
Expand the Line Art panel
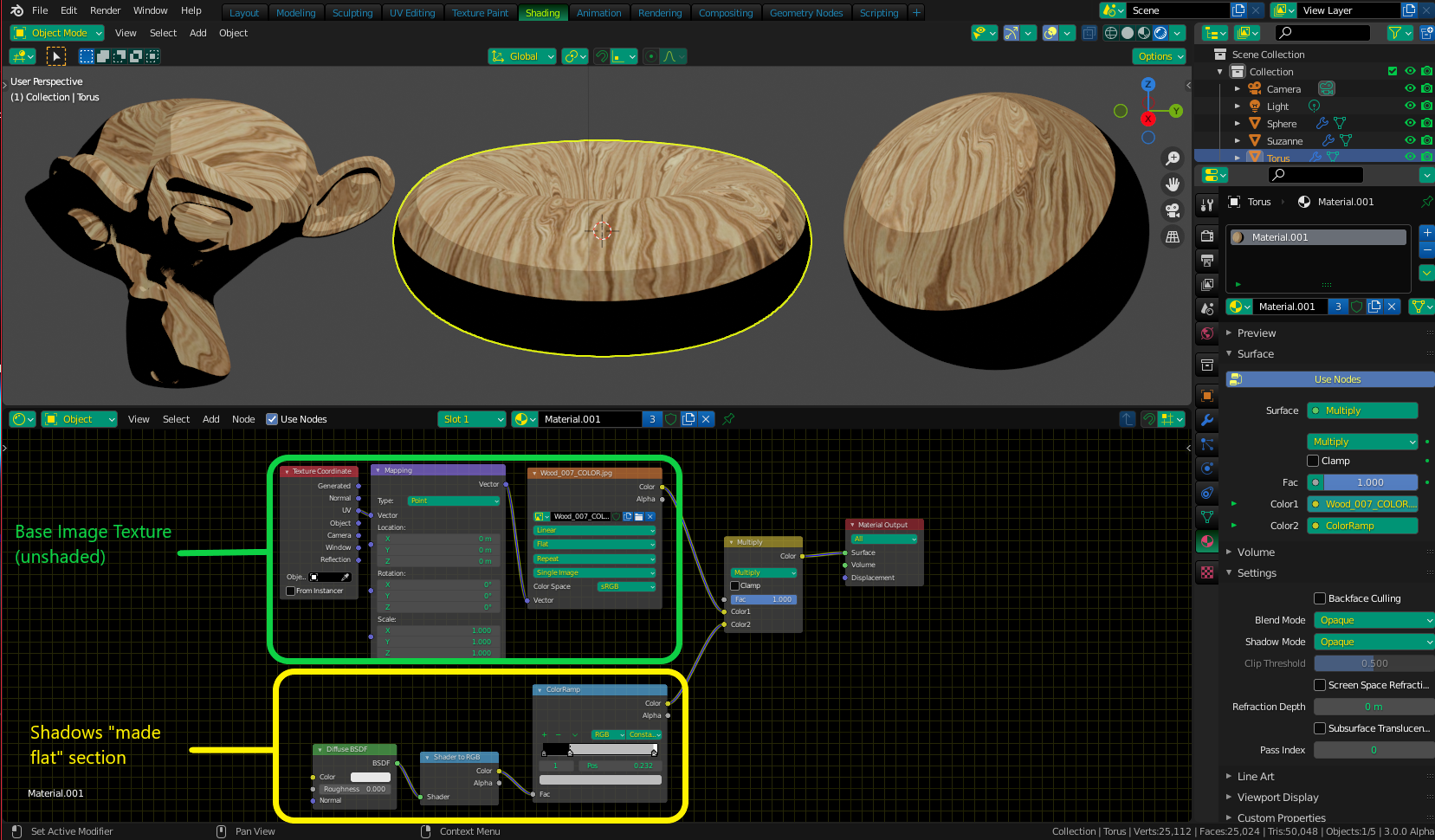1255,777
